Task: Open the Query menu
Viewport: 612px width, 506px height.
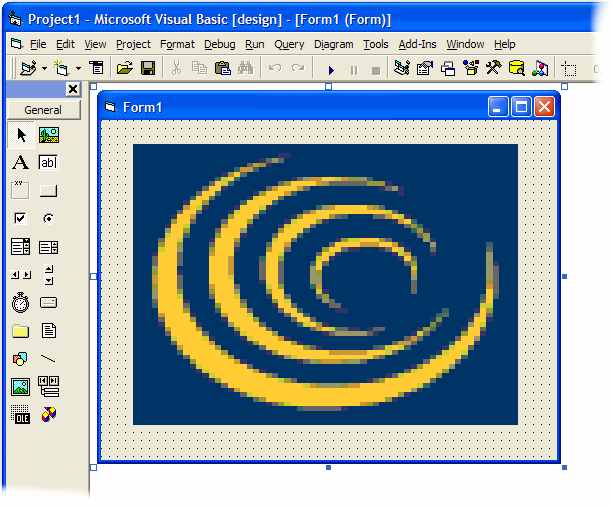Action: click(x=289, y=45)
